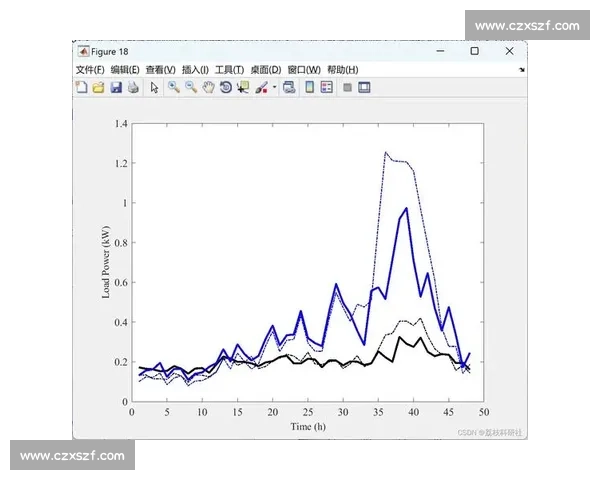Hide plot tools with gray square icon
The height and width of the screenshot is (480, 600).
(347, 88)
